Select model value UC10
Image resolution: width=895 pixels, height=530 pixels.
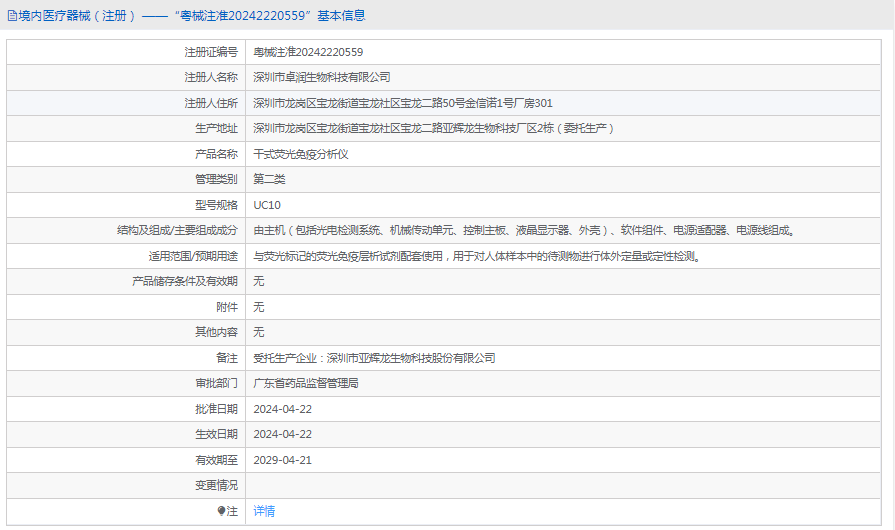267,205
